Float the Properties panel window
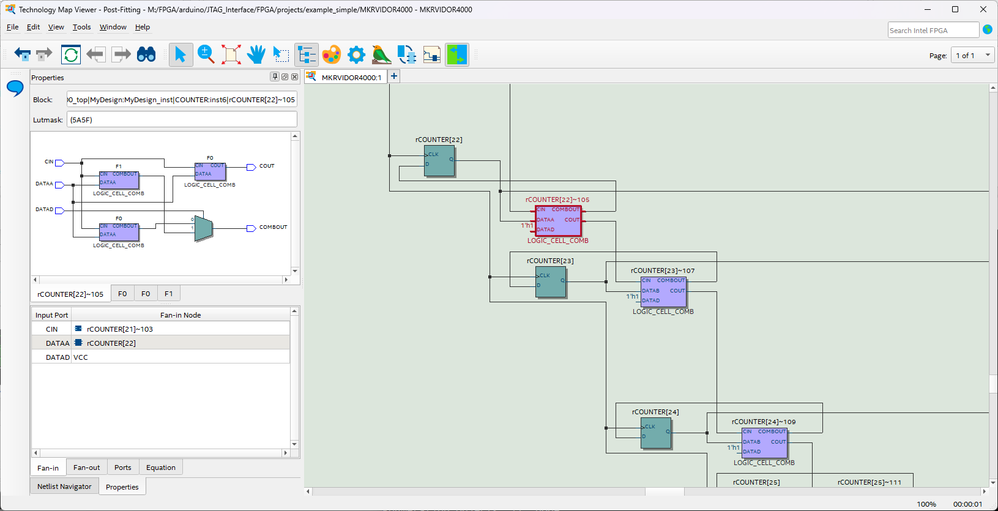This screenshot has width=998, height=511. tap(284, 77)
